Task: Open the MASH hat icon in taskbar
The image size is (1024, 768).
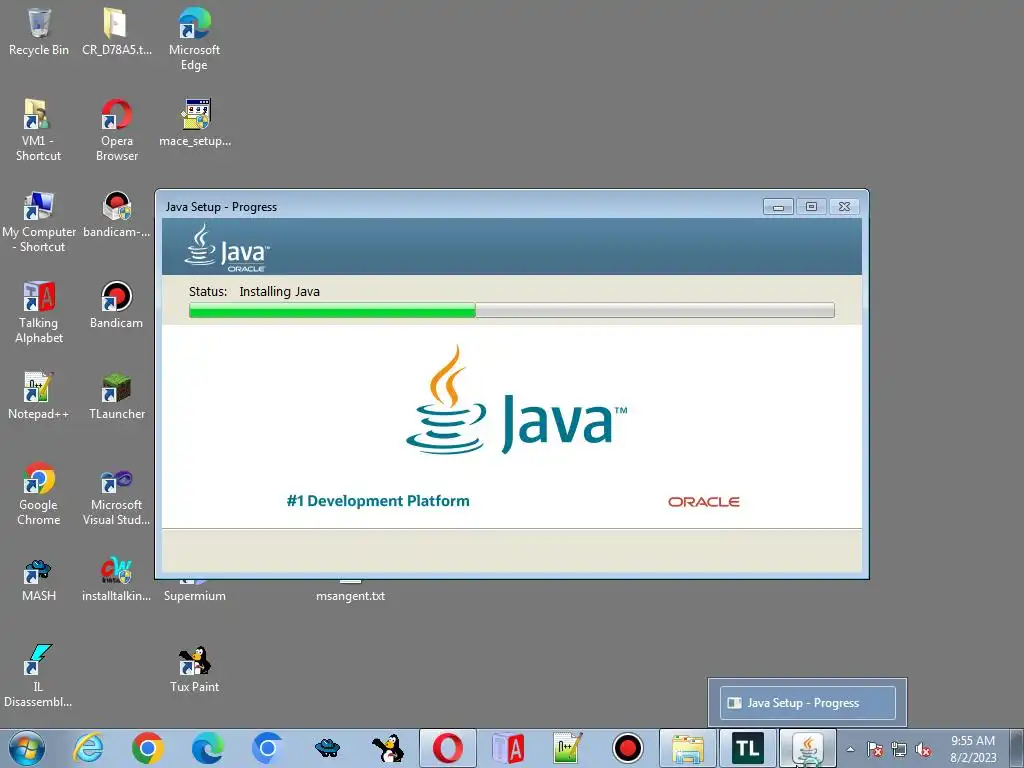Action: (327, 748)
